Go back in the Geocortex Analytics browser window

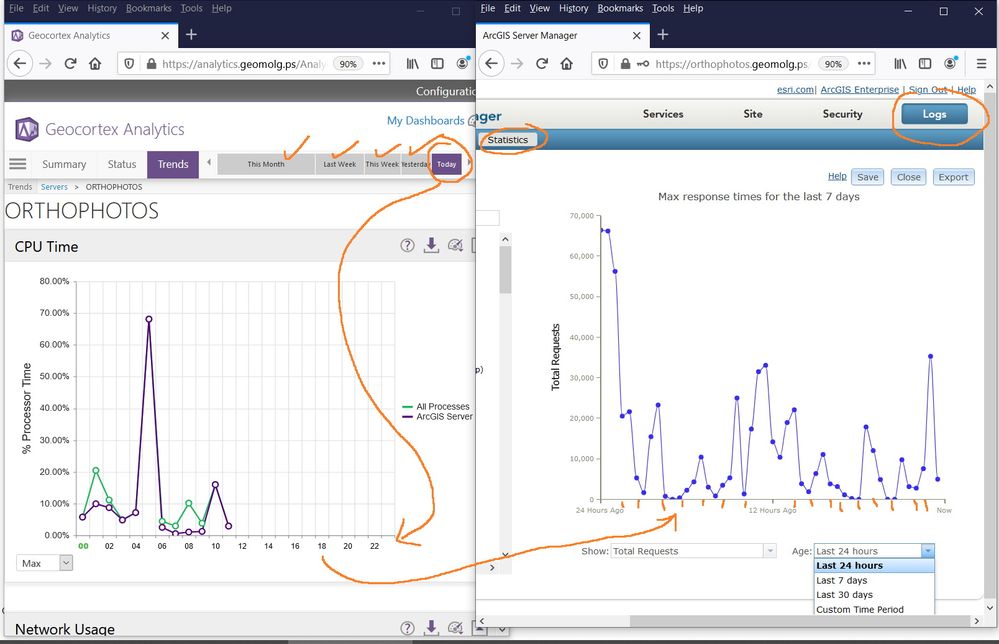click(20, 64)
